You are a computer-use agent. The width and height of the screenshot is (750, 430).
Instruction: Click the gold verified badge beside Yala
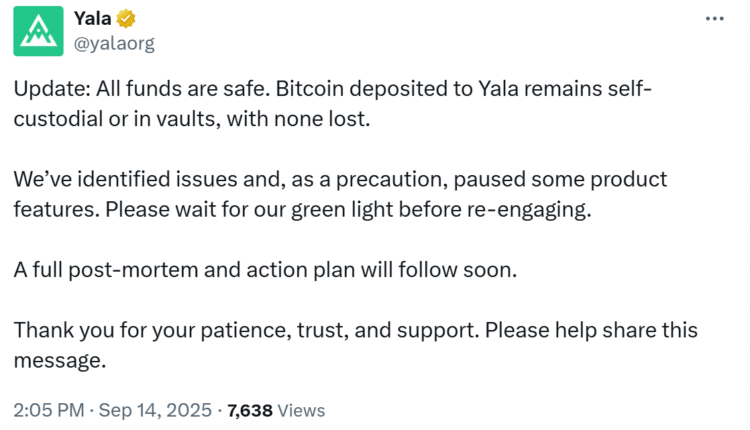[127, 19]
